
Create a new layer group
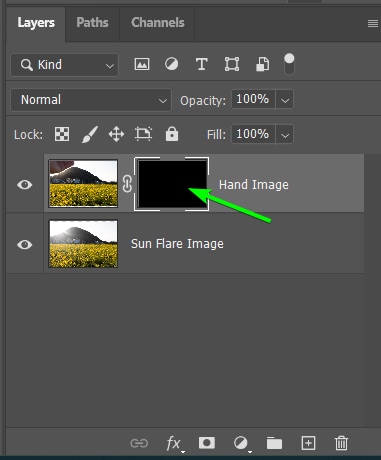click(274, 443)
